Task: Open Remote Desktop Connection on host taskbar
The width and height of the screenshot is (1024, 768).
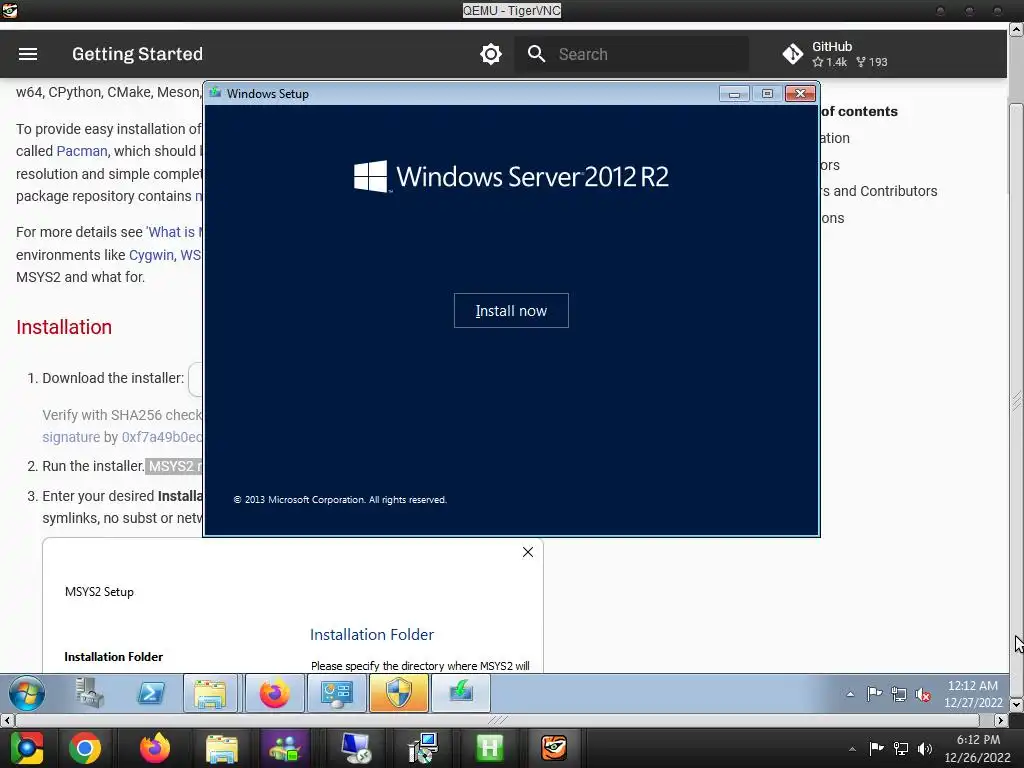Action: [357, 748]
